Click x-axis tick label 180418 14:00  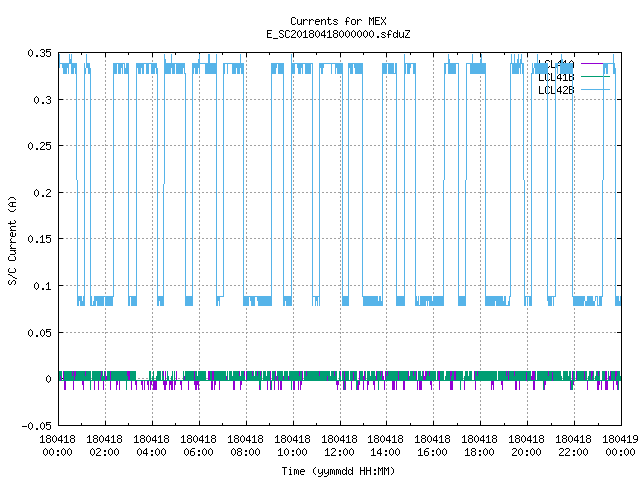pyautogui.click(x=385, y=445)
